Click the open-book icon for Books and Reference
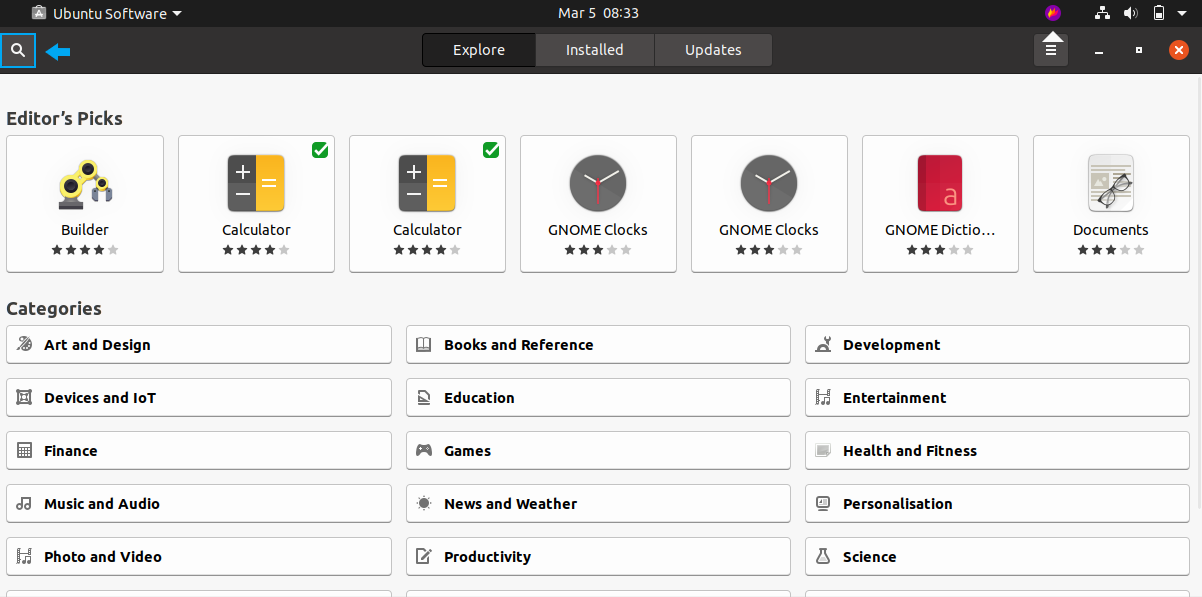 (x=424, y=345)
